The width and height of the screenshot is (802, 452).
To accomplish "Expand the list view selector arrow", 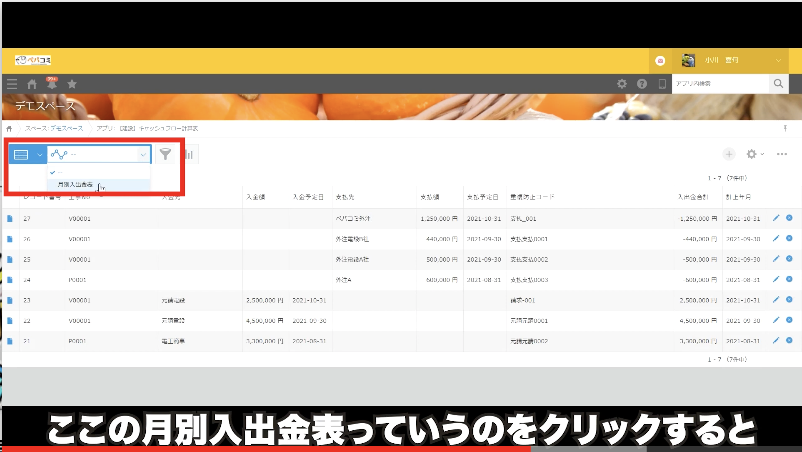I will pyautogui.click(x=40, y=154).
